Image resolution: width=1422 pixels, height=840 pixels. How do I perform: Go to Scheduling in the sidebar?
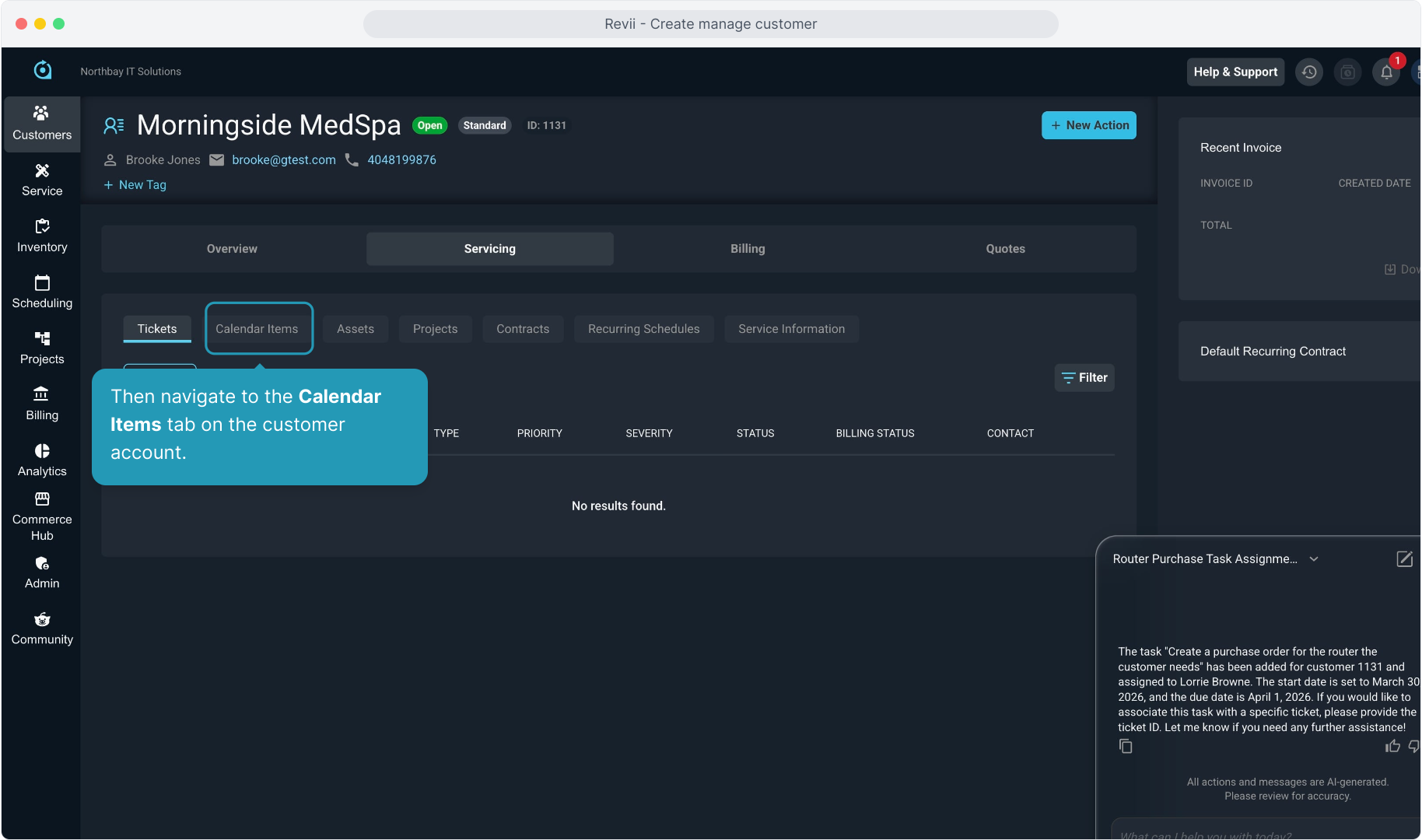click(x=42, y=292)
